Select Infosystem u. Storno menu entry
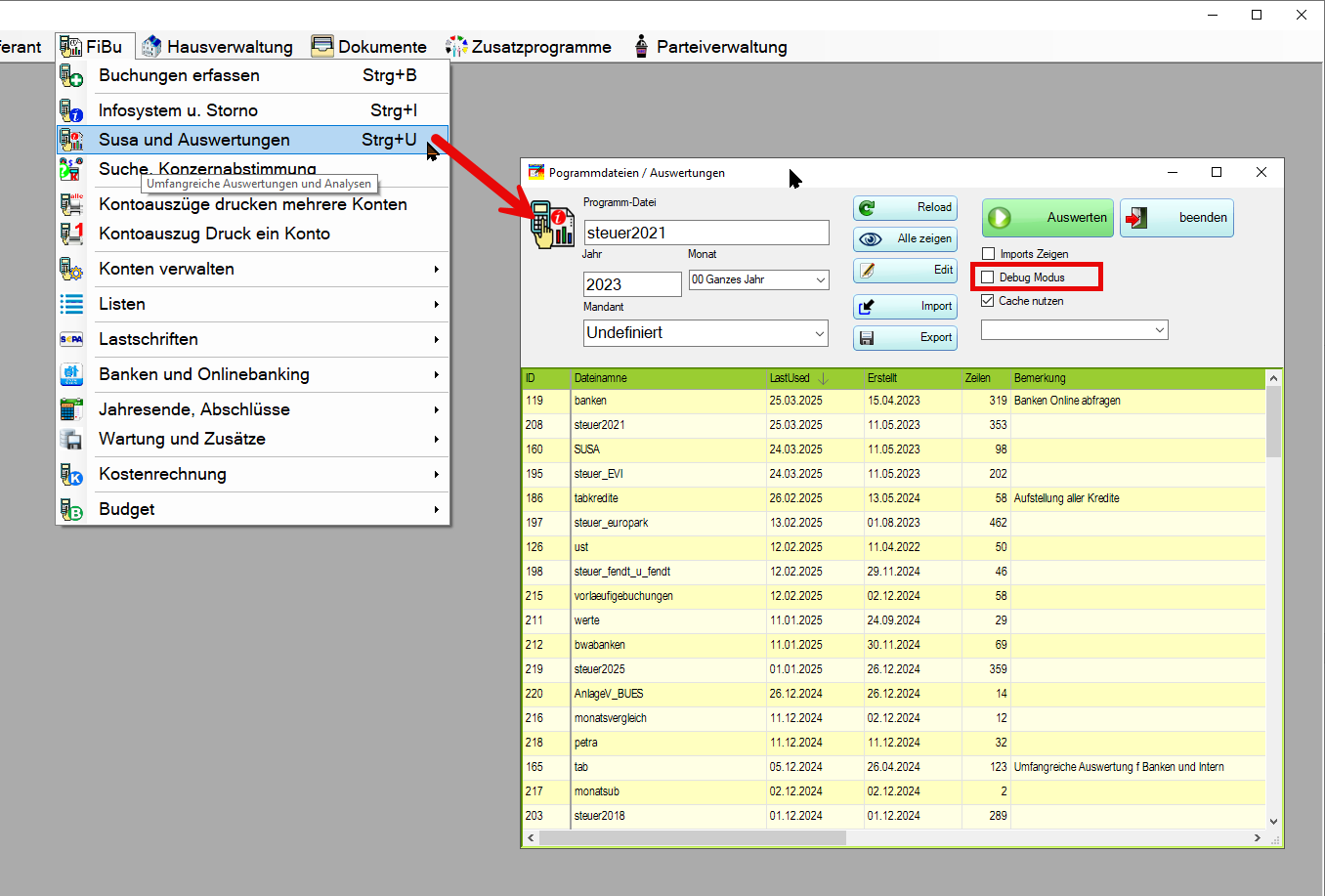 tap(252, 110)
